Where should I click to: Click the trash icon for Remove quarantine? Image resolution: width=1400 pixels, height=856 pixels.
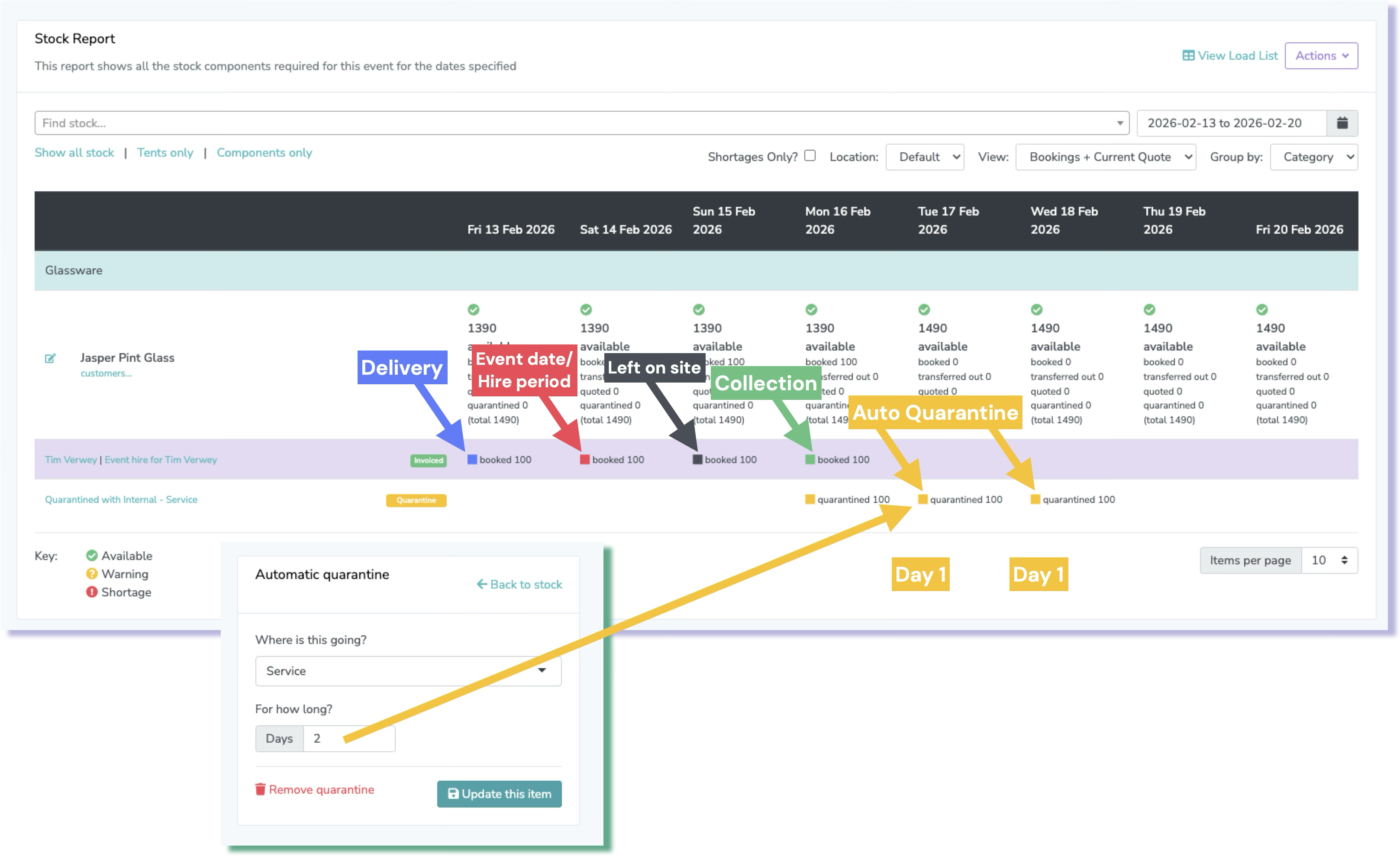coord(260,789)
